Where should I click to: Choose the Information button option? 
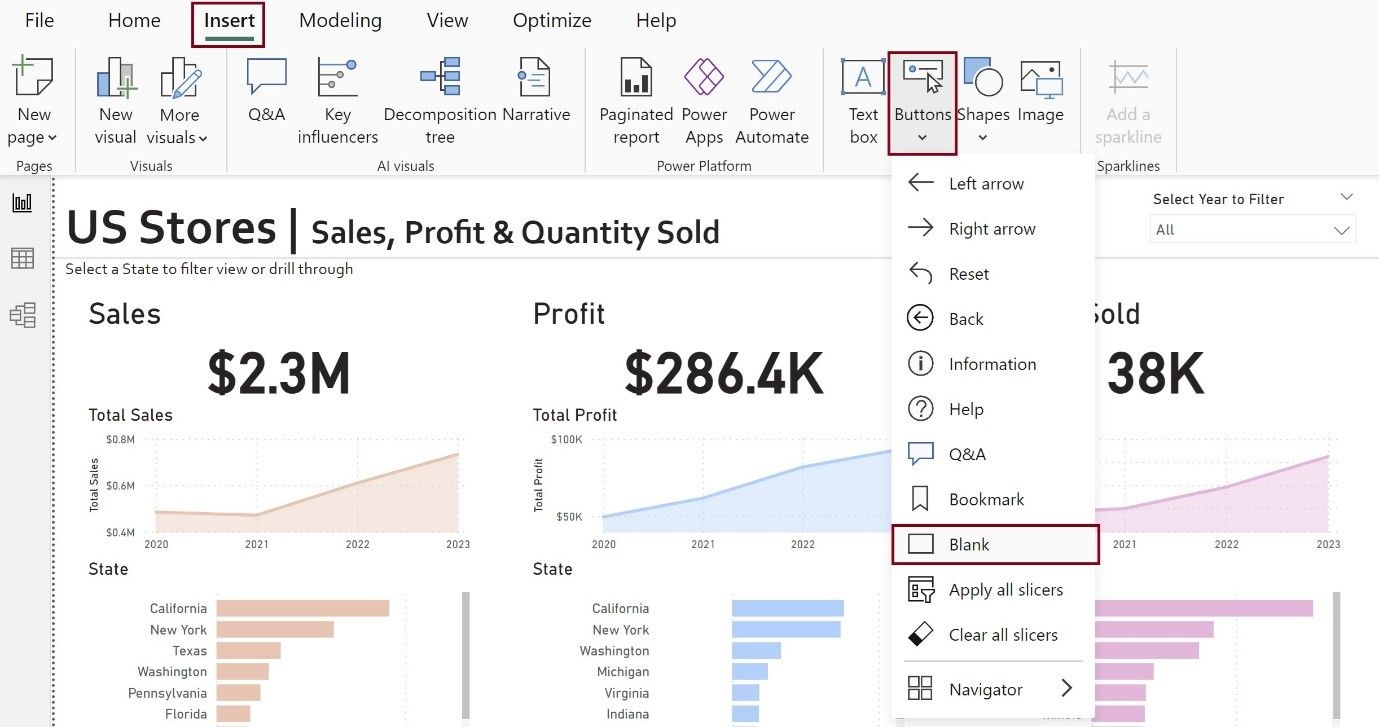click(994, 364)
